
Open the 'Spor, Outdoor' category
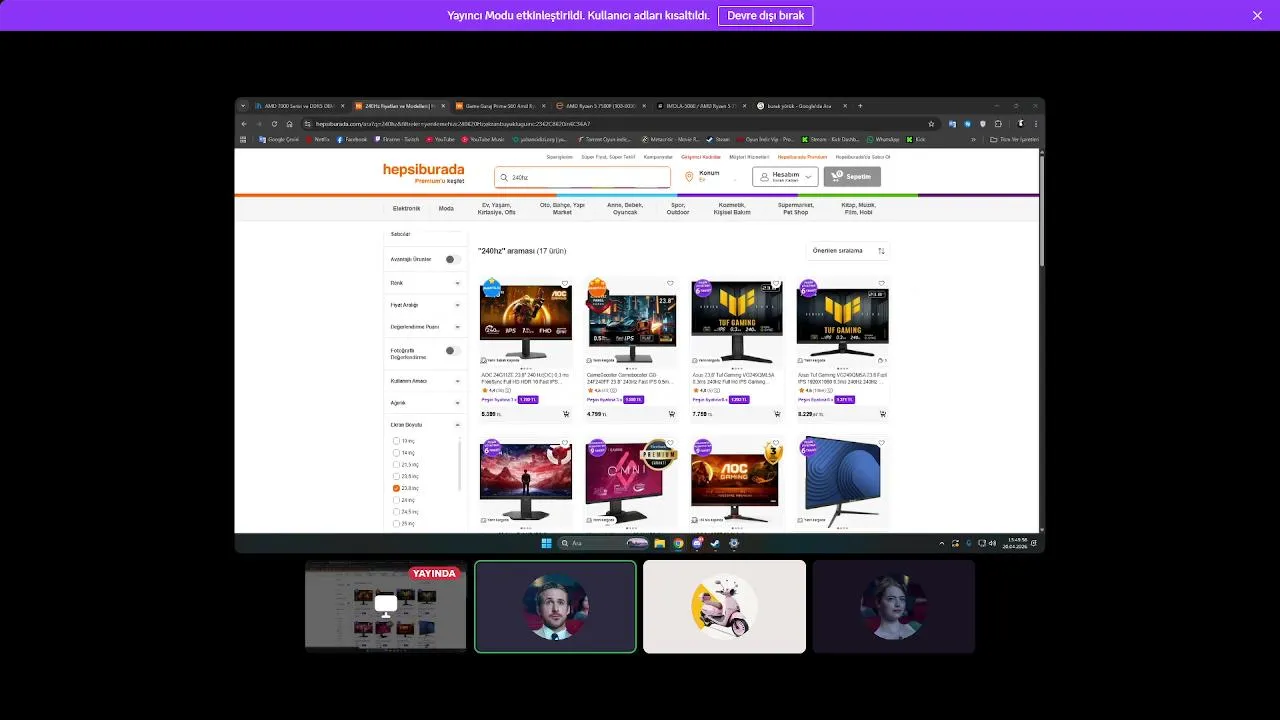[x=678, y=209]
